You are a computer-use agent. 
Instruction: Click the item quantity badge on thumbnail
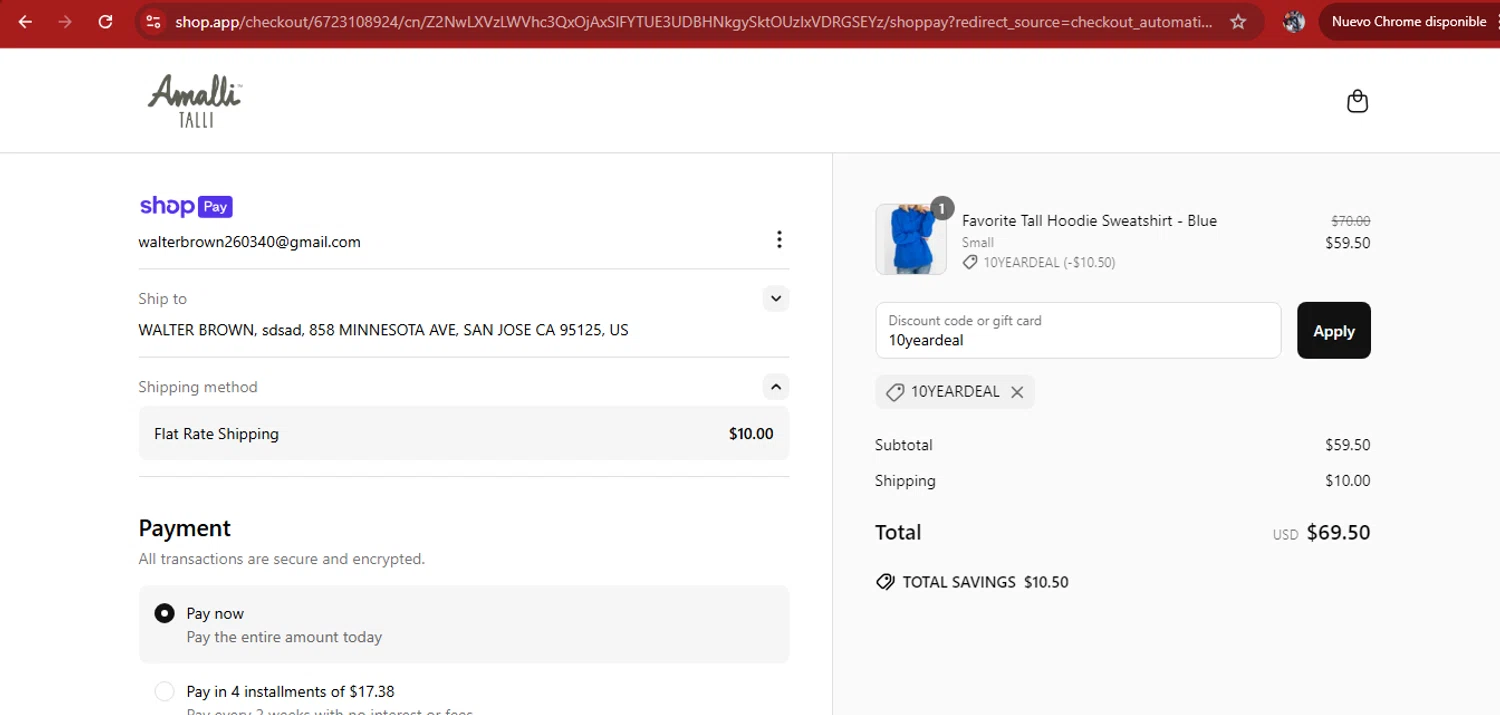pyautogui.click(x=941, y=208)
